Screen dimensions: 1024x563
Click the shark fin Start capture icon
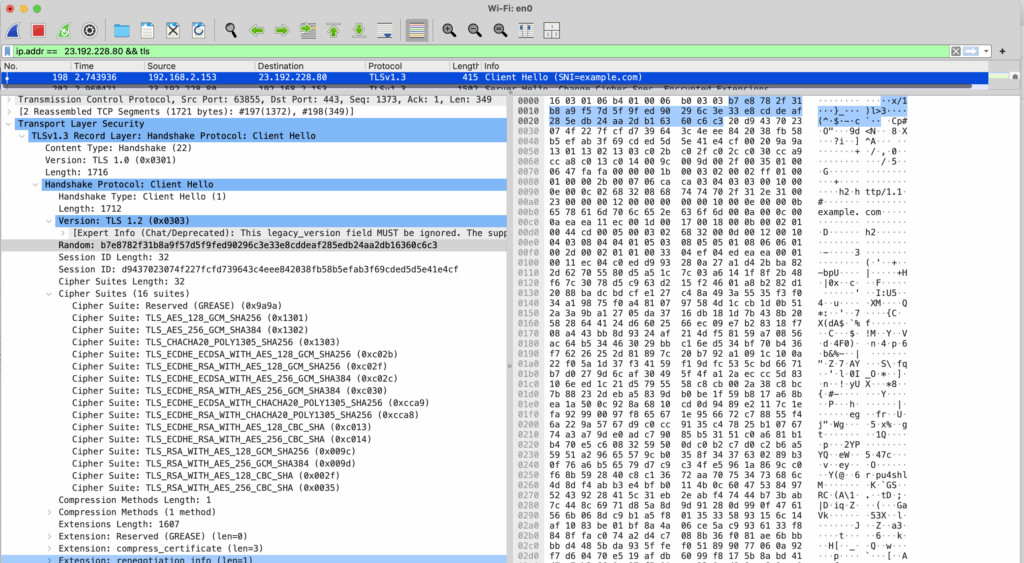pos(13,31)
